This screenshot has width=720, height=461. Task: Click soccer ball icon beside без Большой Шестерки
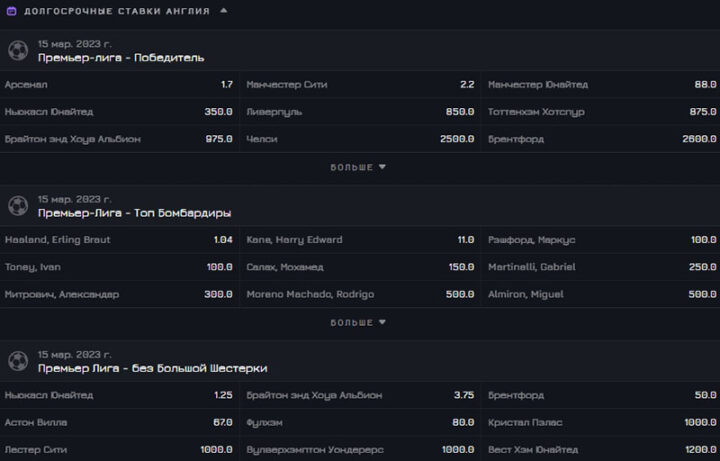coord(18,361)
